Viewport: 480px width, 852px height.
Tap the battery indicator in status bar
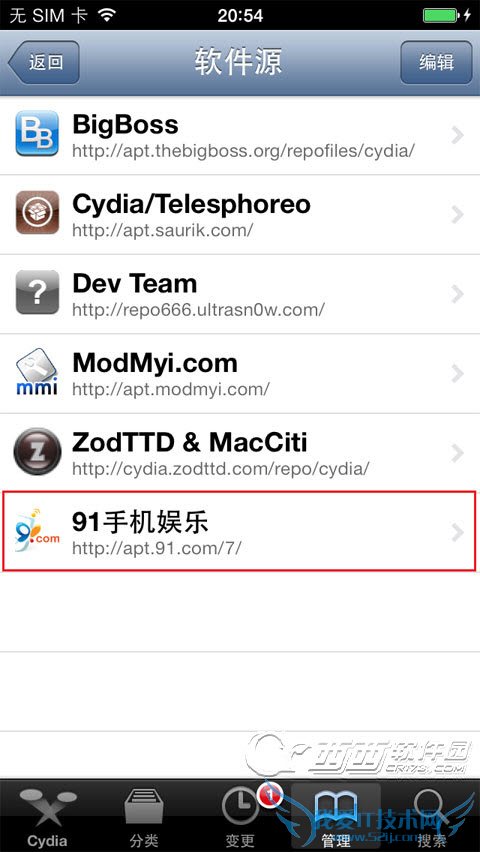pyautogui.click(x=441, y=15)
